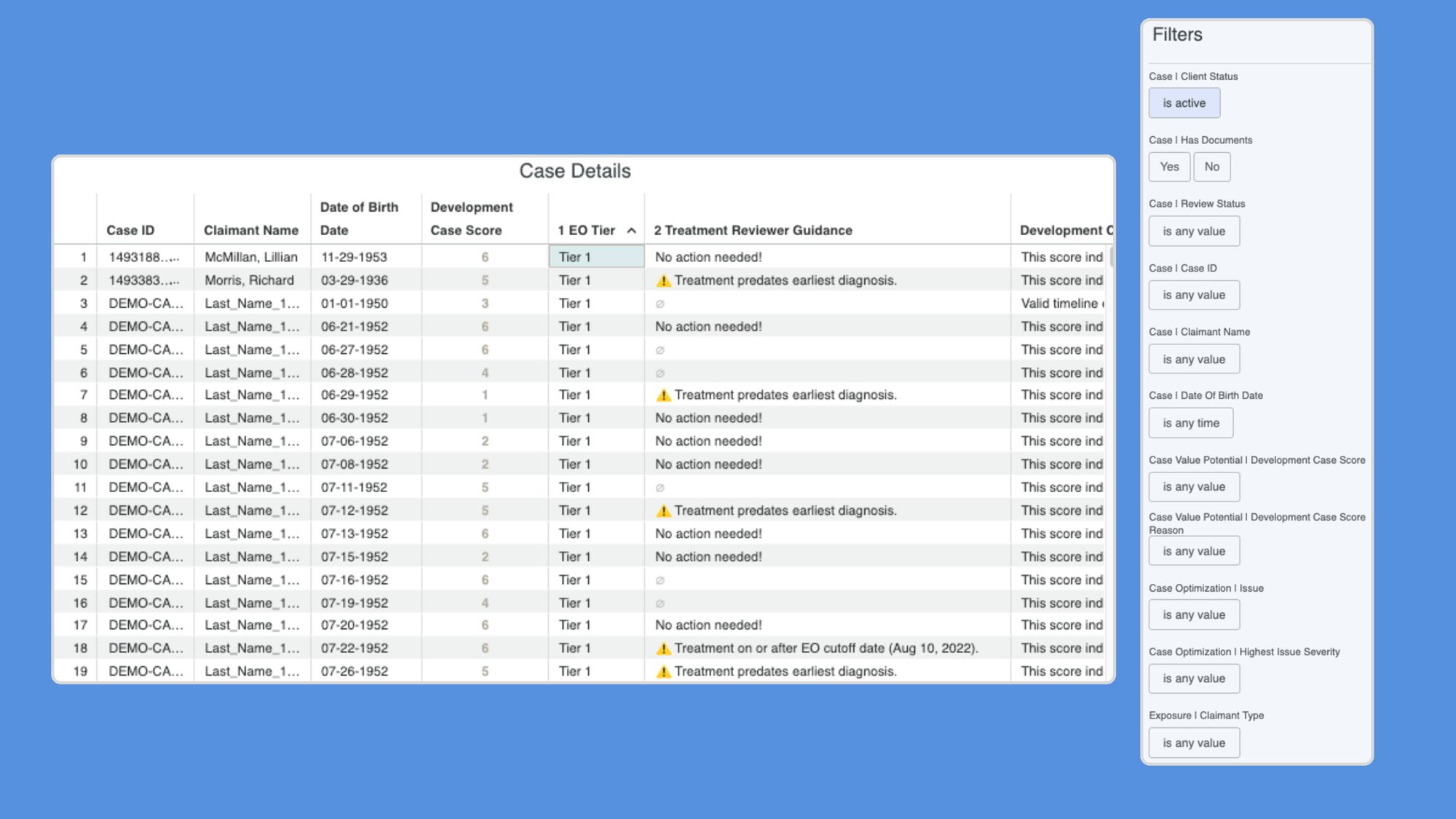The image size is (1456, 819).
Task: Click birth date 06-30-1952
Action: 354,419
